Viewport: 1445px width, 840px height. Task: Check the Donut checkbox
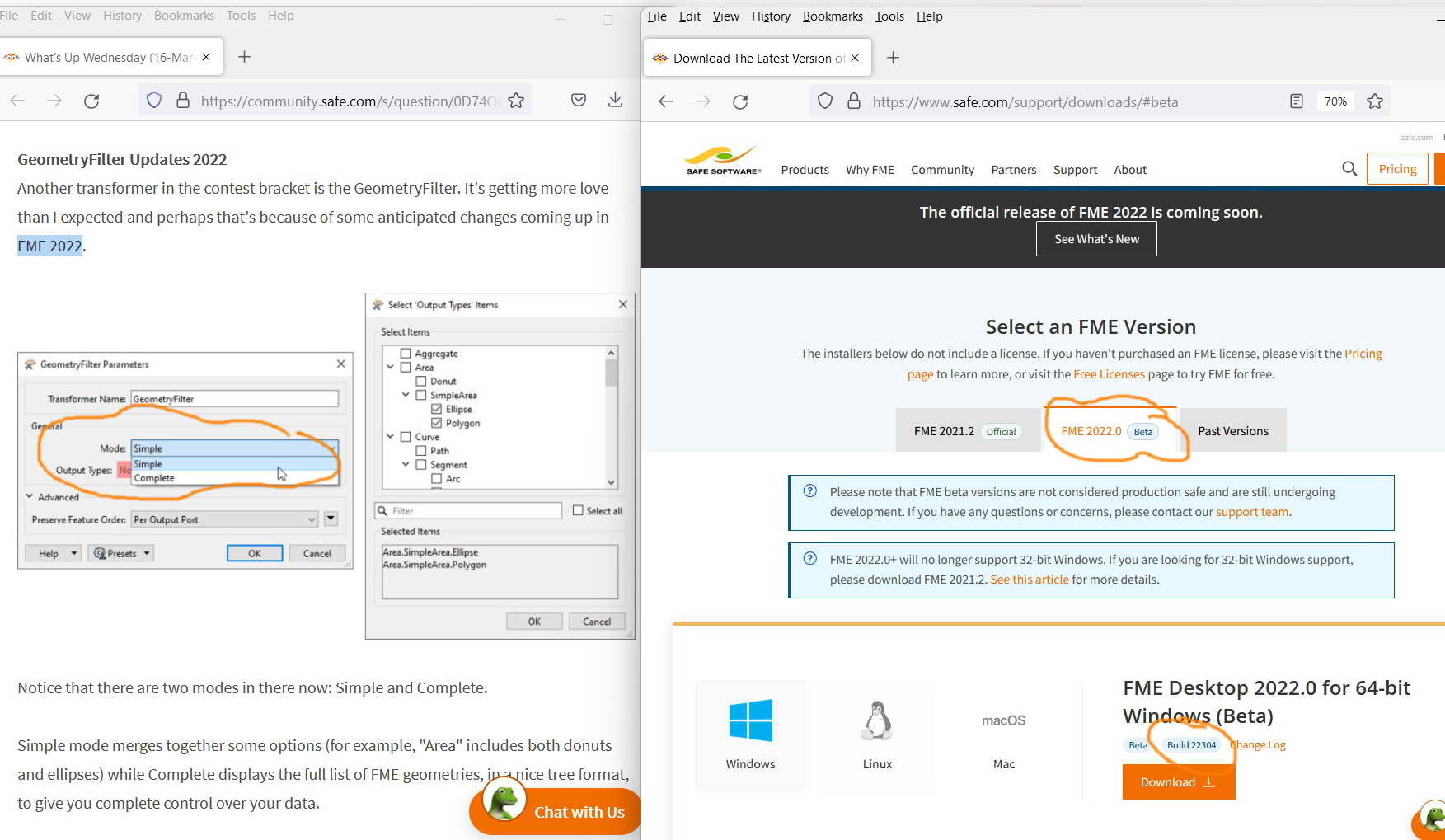[421, 382]
